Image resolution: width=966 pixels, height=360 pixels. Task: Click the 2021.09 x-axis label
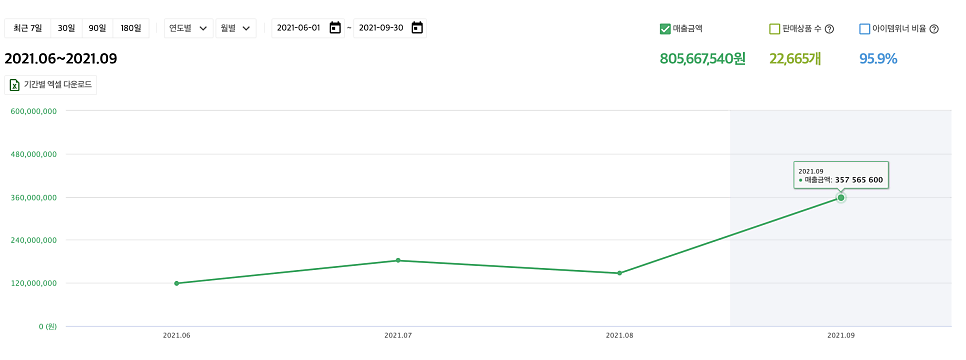click(841, 336)
